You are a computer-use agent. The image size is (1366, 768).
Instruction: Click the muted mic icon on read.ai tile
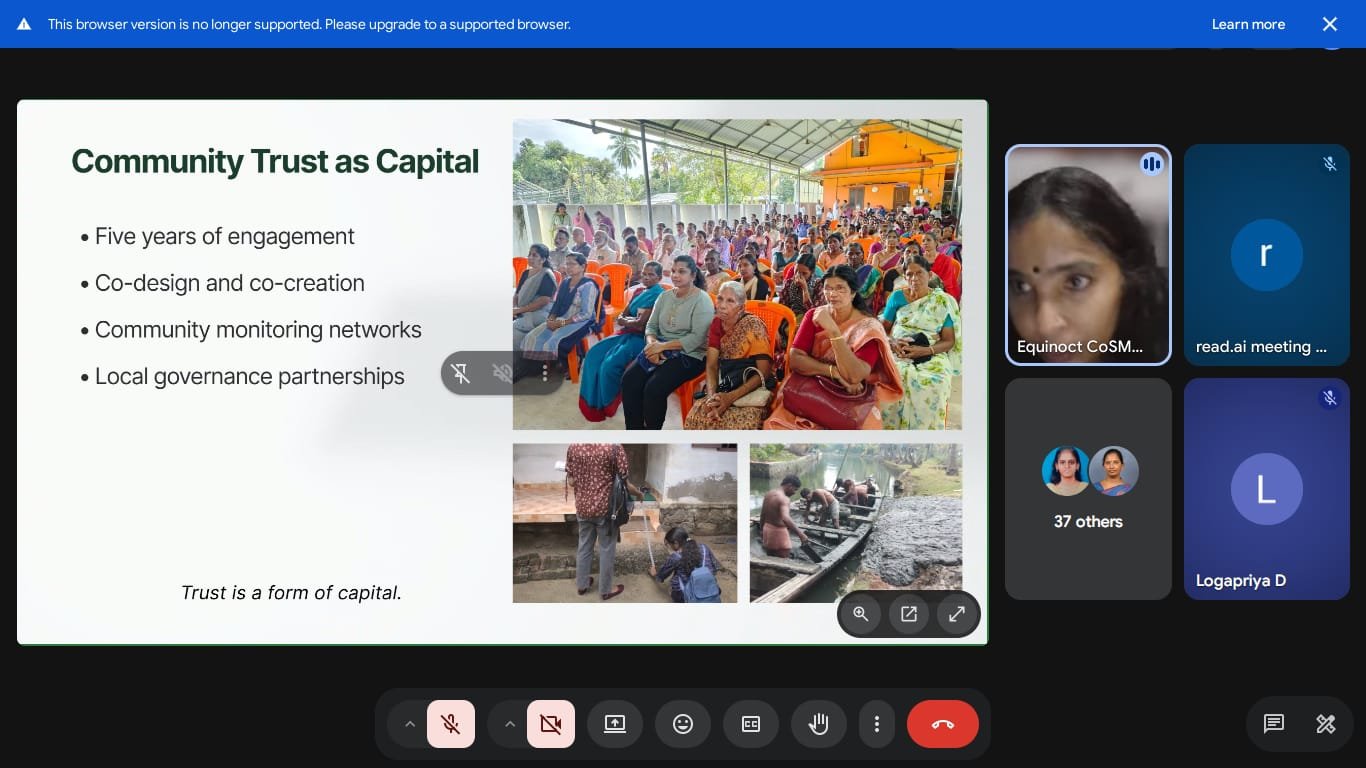(x=1329, y=164)
